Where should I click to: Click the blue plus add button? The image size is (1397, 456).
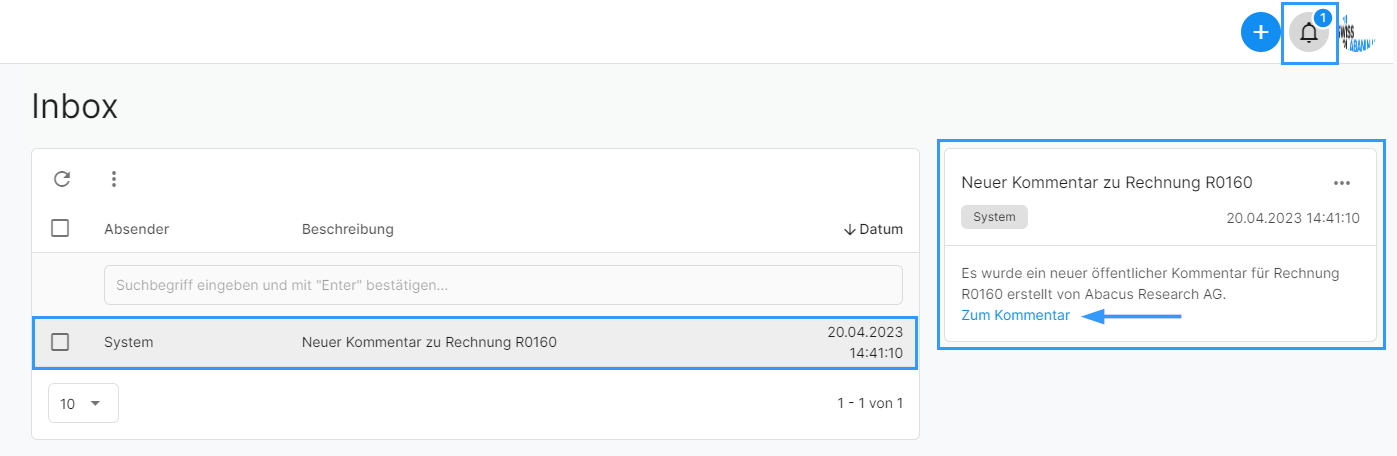point(1260,32)
